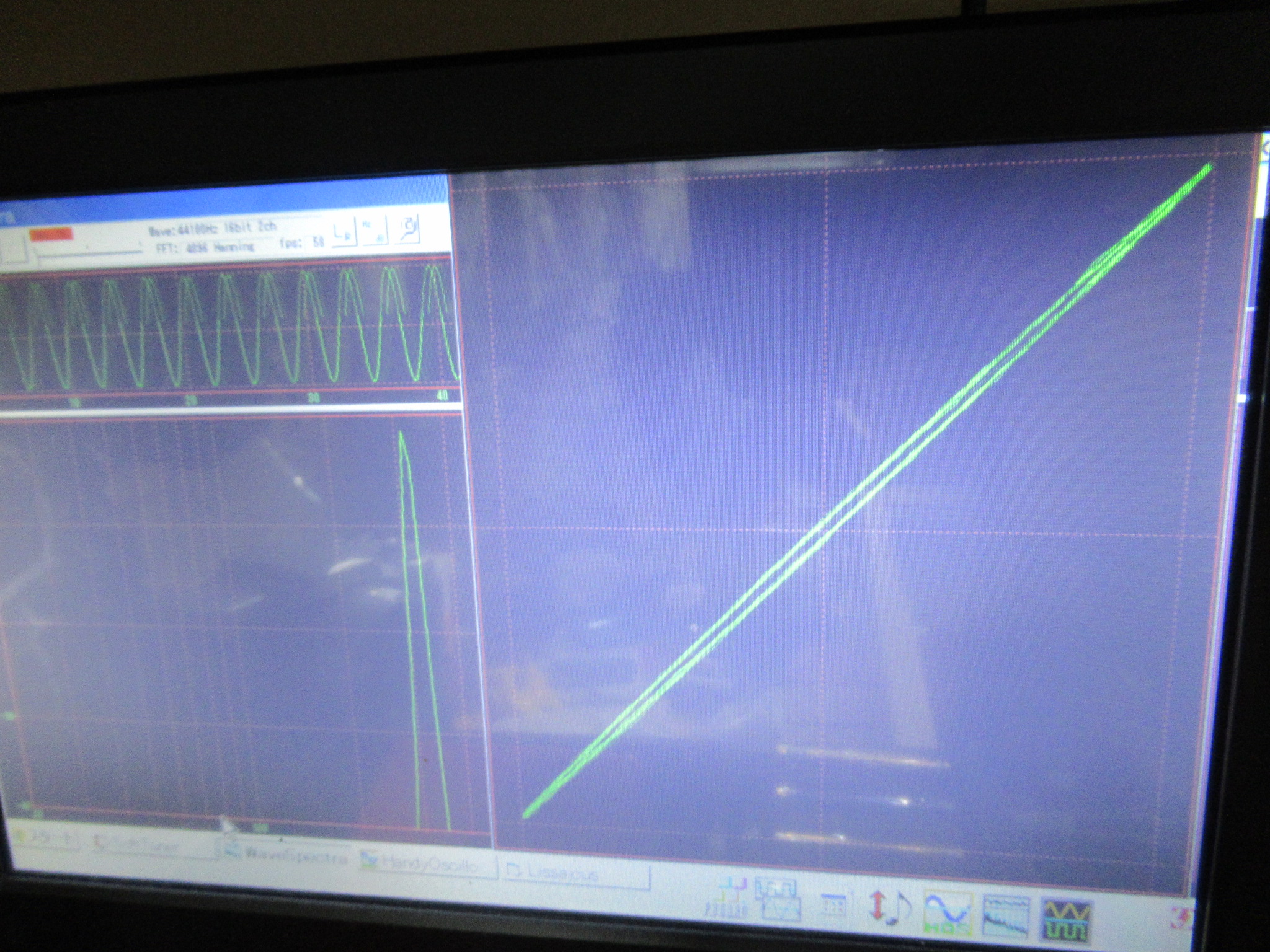Click the fps value field
Screen dimensions: 1270x952
pos(318,242)
